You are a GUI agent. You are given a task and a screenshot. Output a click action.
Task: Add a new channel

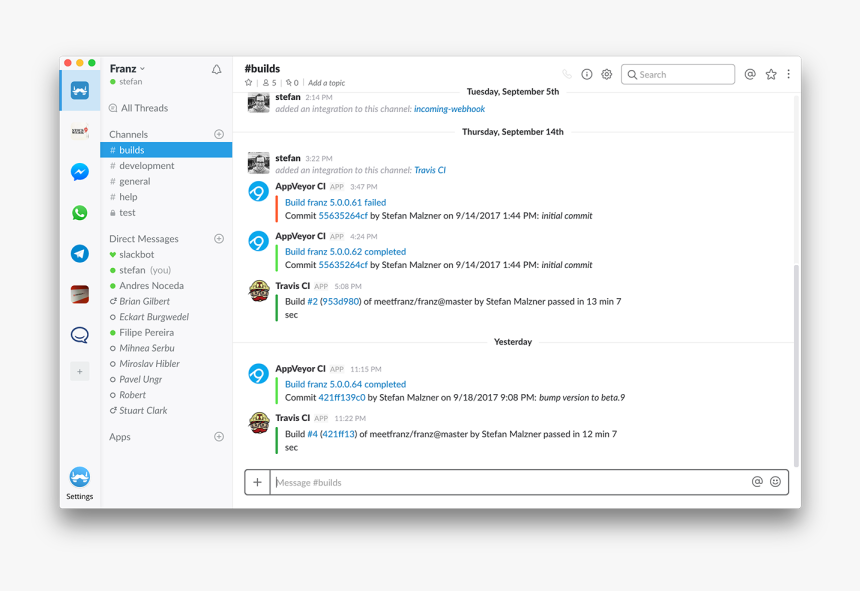pyautogui.click(x=219, y=134)
